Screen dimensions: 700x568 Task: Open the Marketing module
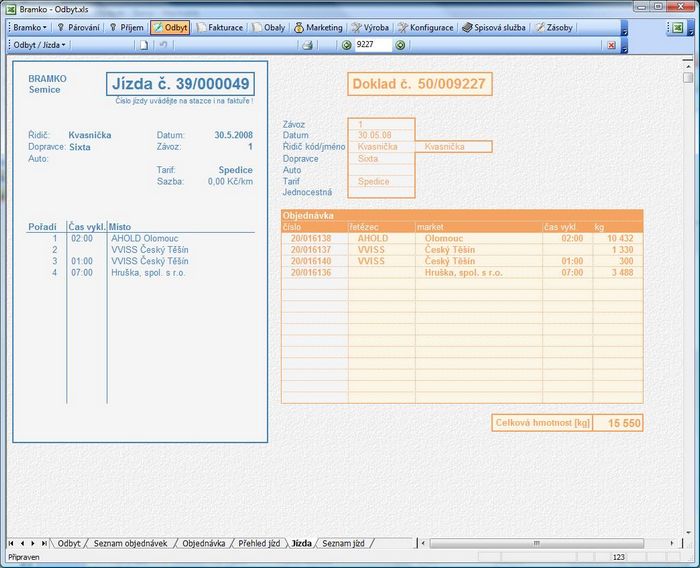pyautogui.click(x=318, y=28)
